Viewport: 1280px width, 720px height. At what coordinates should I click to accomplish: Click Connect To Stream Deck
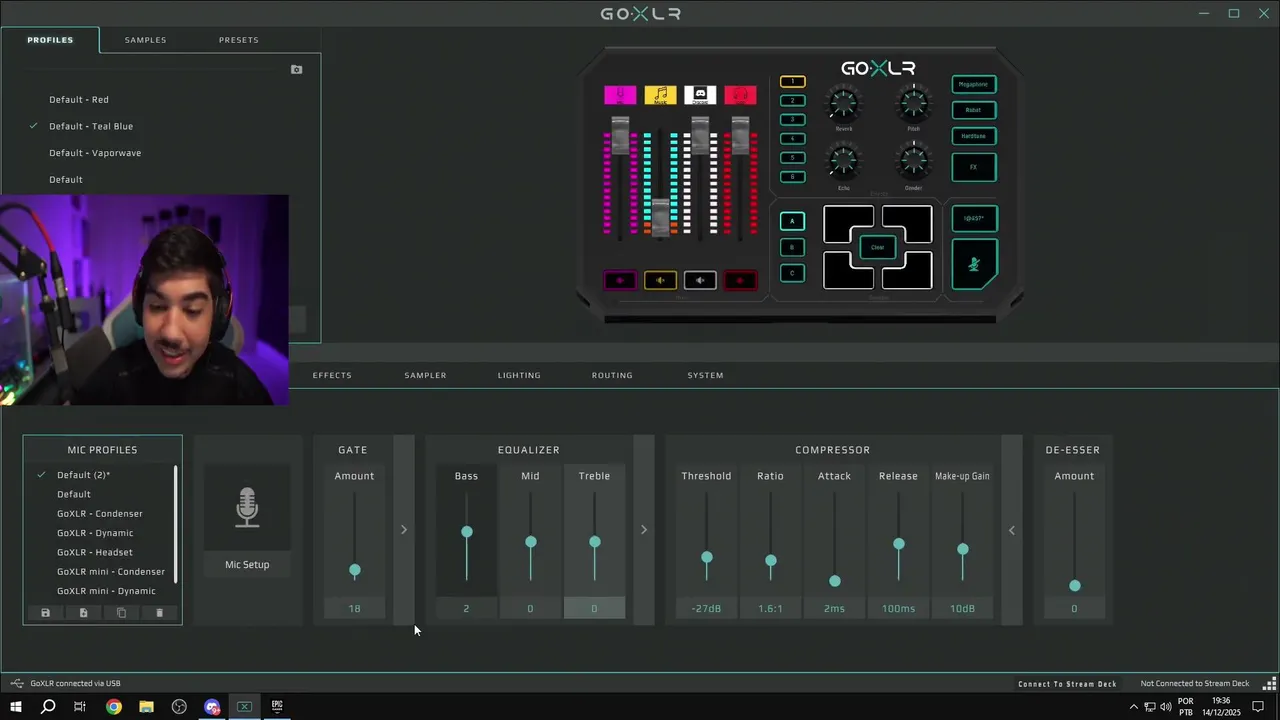click(1067, 684)
